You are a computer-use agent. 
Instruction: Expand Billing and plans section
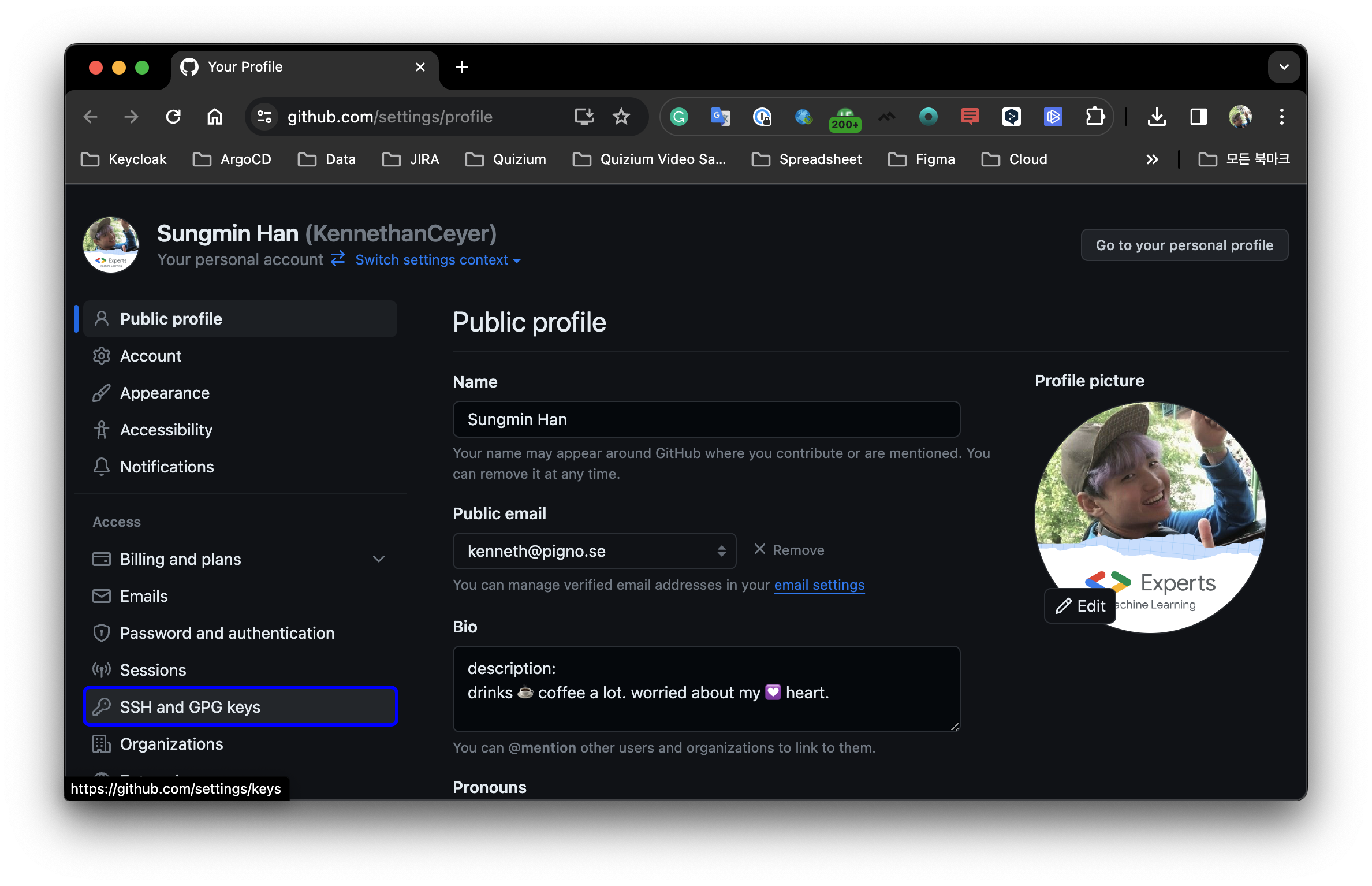point(378,559)
